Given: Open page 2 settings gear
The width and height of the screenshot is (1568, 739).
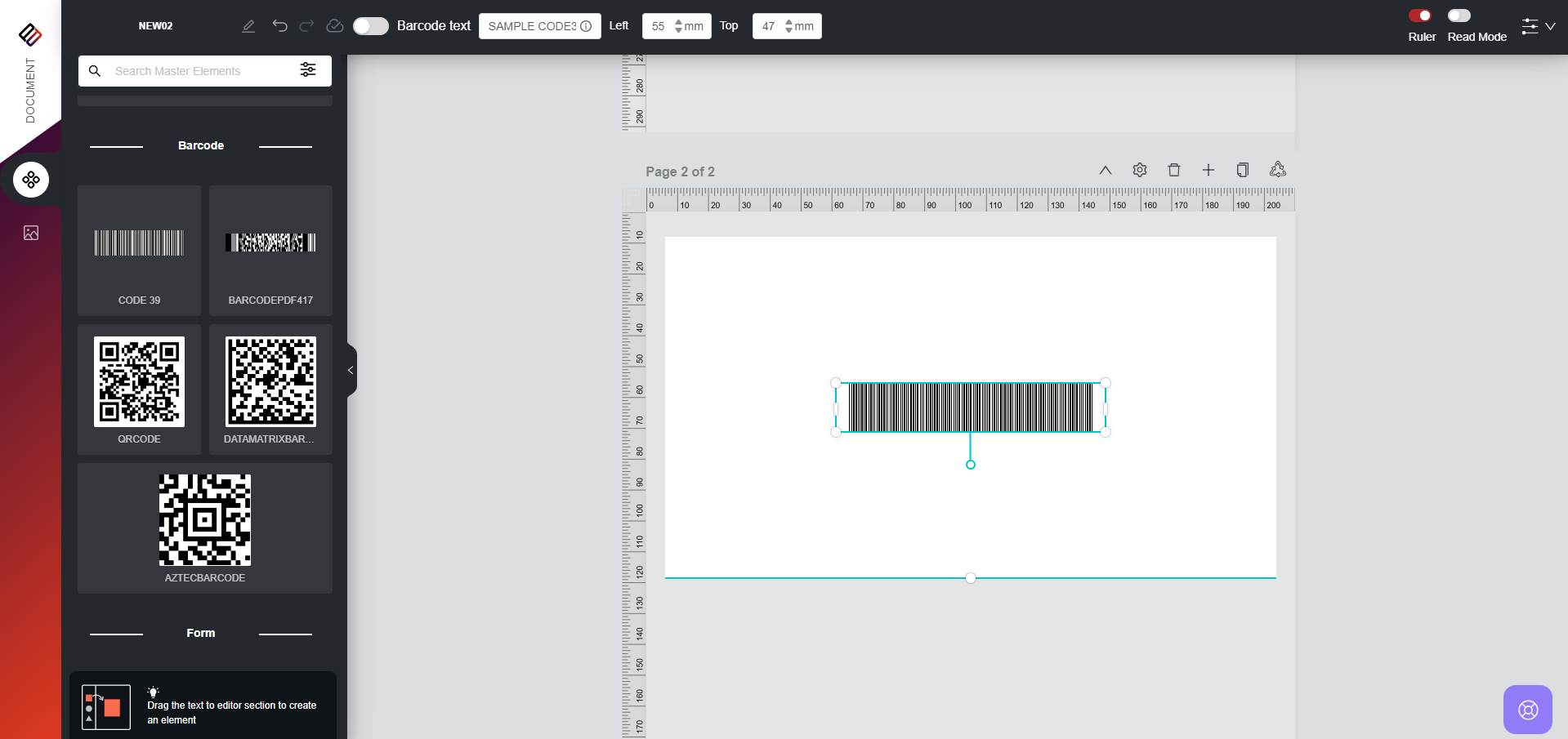Looking at the screenshot, I should tap(1140, 170).
